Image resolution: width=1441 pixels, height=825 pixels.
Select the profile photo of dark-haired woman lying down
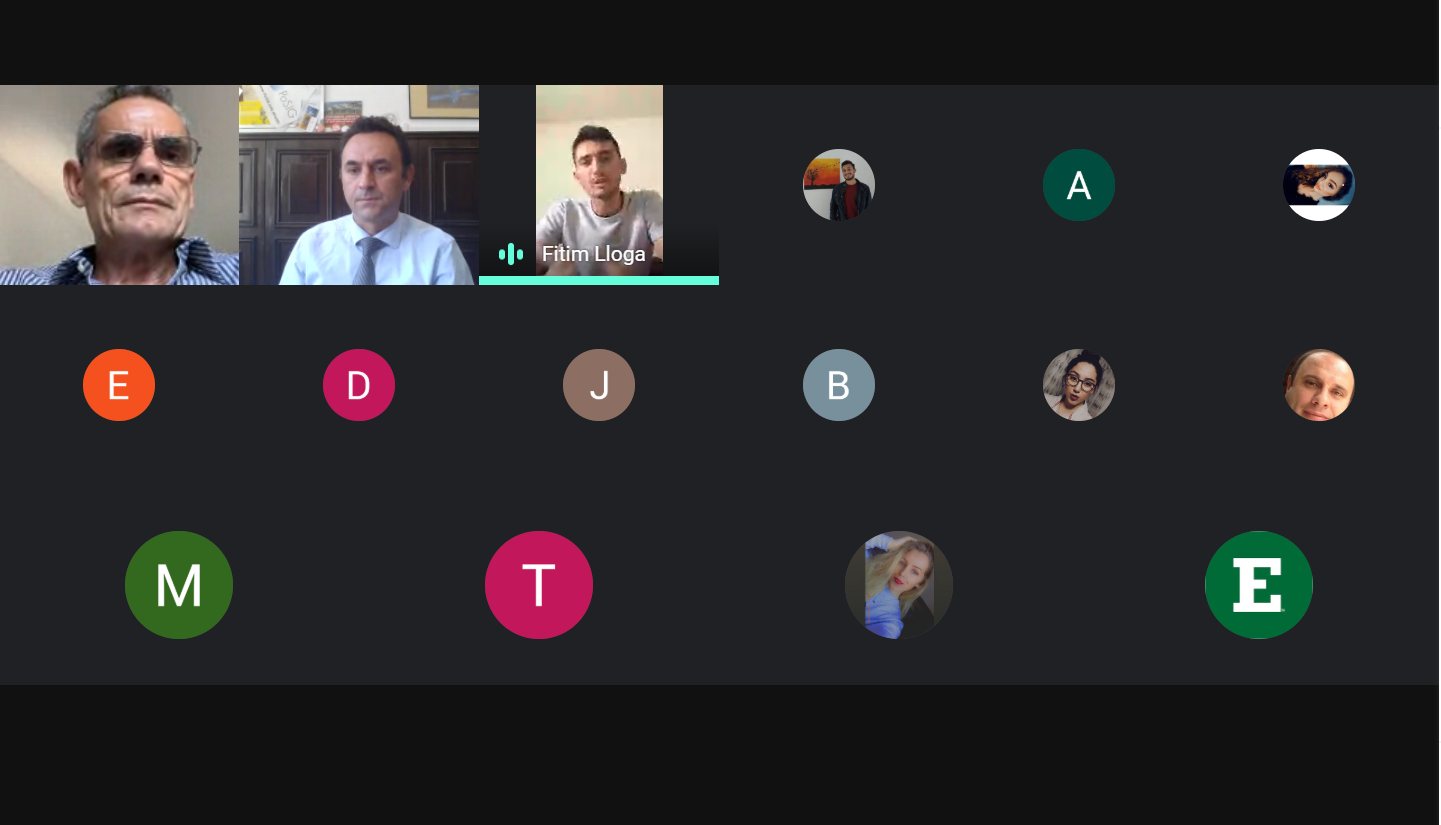tap(1319, 185)
